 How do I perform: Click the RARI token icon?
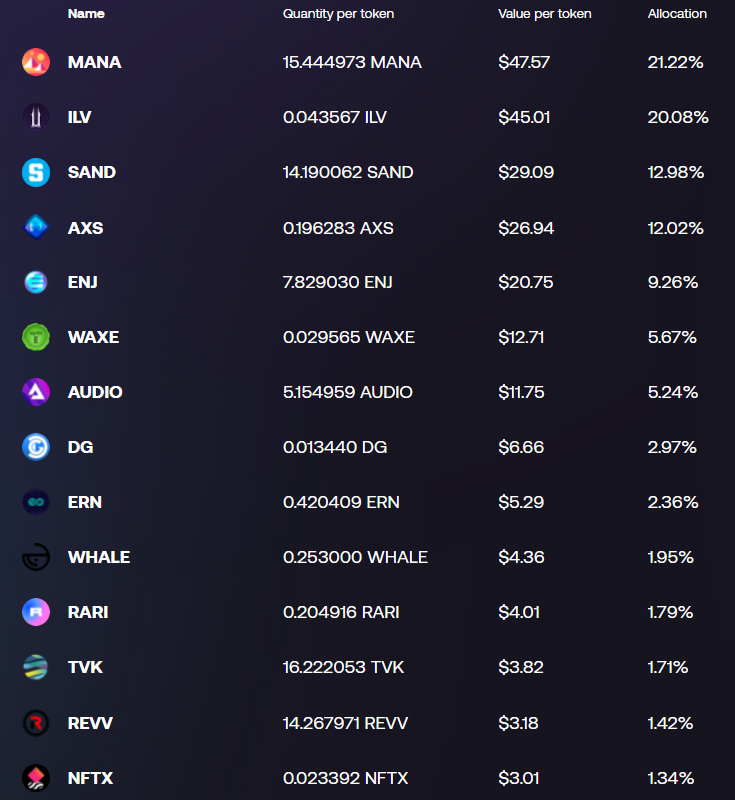[36, 612]
